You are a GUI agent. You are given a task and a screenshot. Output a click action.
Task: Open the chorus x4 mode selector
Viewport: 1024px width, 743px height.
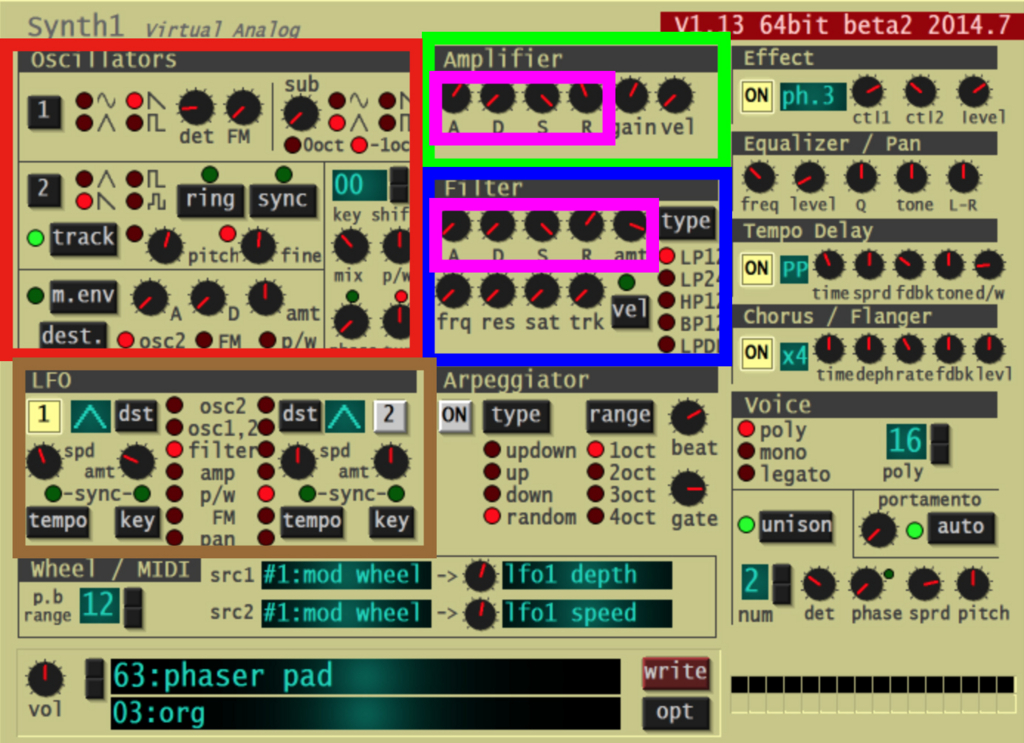[x=795, y=356]
